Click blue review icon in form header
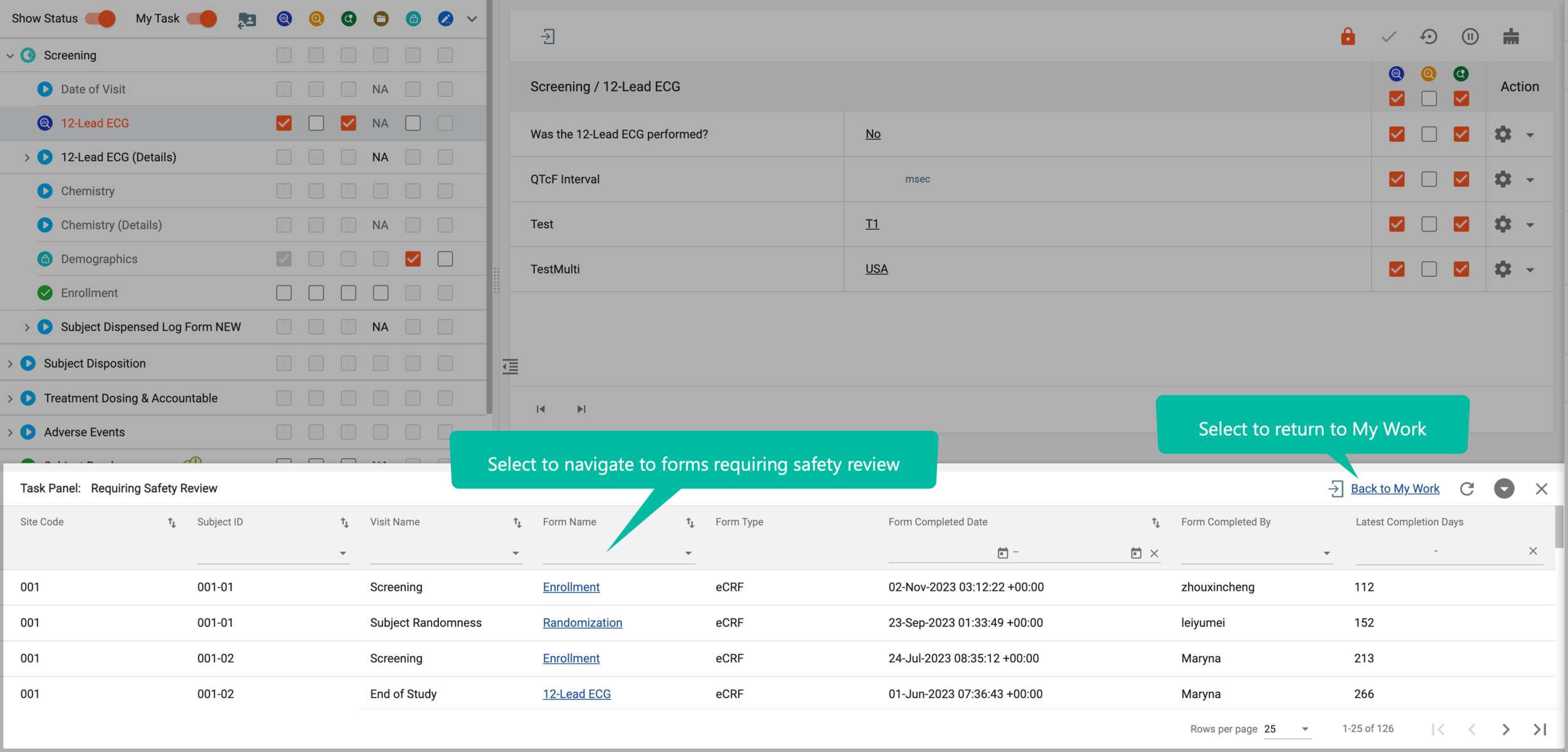The height and width of the screenshot is (752, 1568). 1397,74
